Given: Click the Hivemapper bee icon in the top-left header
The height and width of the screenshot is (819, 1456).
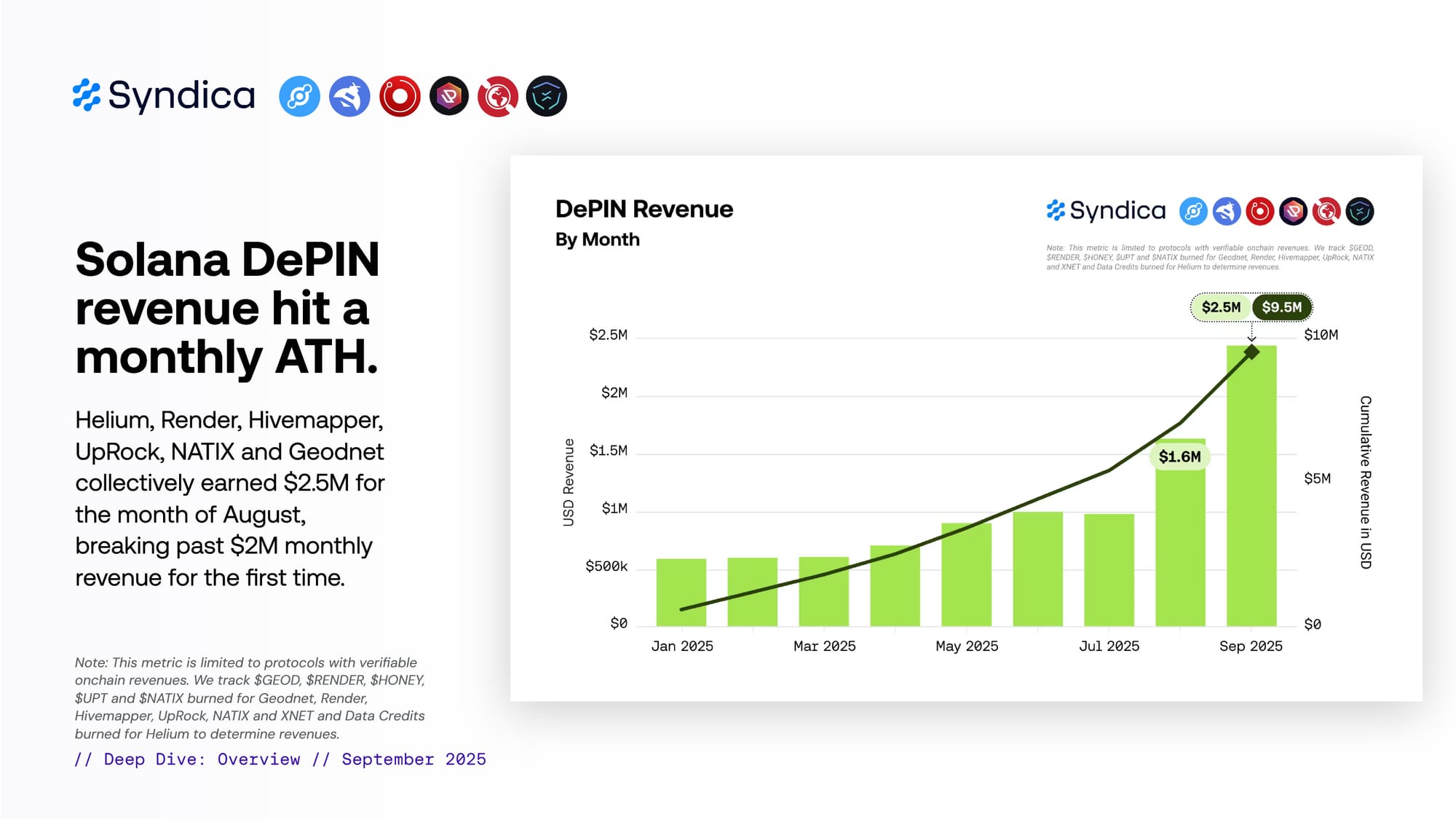Looking at the screenshot, I should point(349,96).
